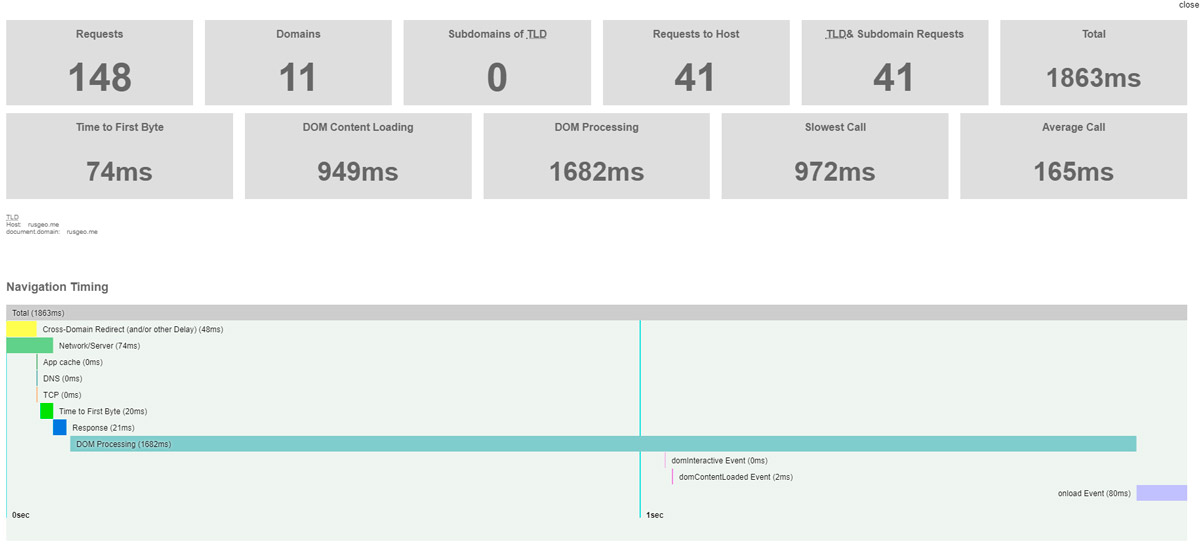Screen dimensions: 1200x547
Task: Click the App cache (0ms) label
Action: pyautogui.click(x=73, y=362)
